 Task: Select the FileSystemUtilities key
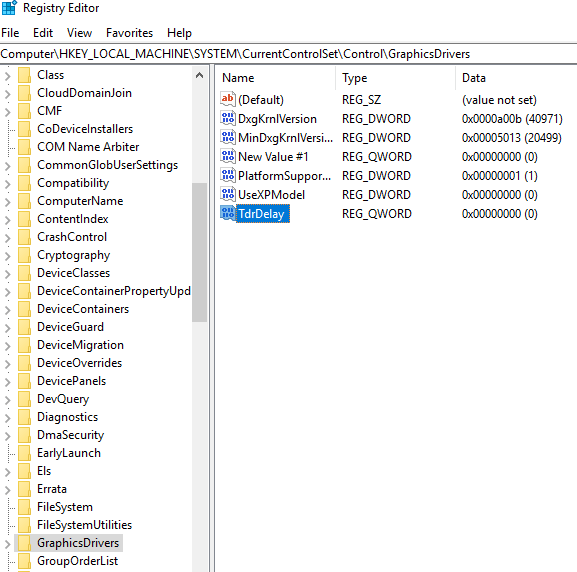pos(84,525)
